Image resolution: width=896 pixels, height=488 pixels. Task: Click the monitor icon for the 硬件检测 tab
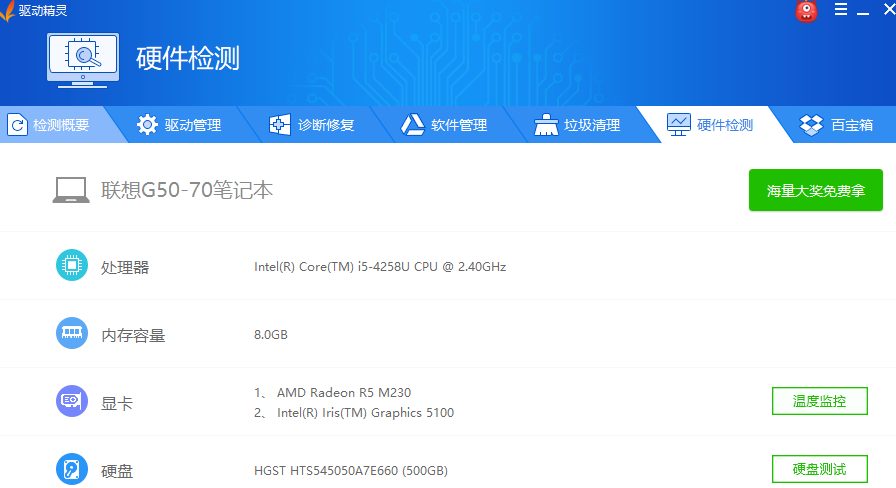(x=678, y=125)
